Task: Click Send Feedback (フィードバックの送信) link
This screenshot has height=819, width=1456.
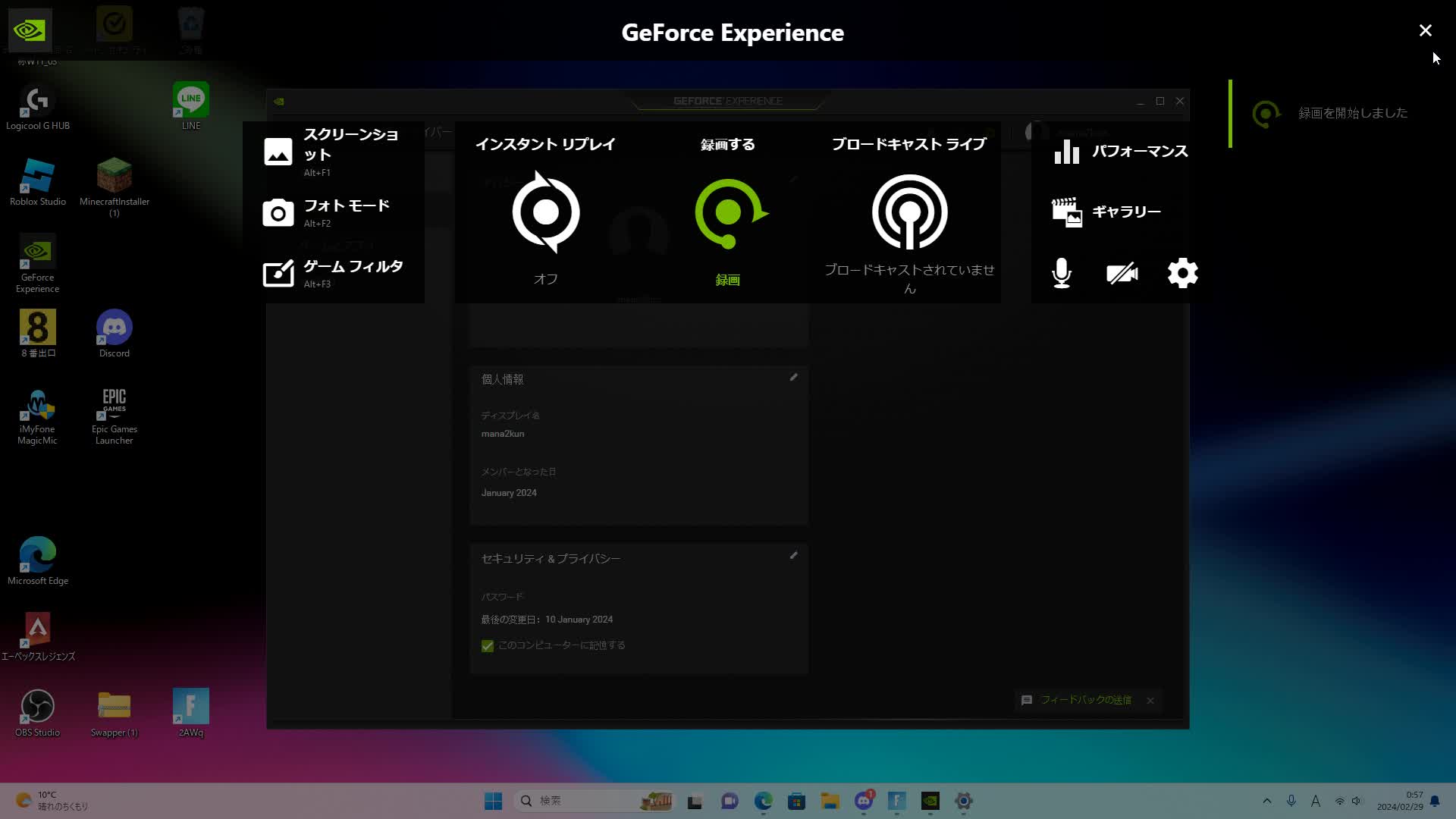Action: (1085, 700)
